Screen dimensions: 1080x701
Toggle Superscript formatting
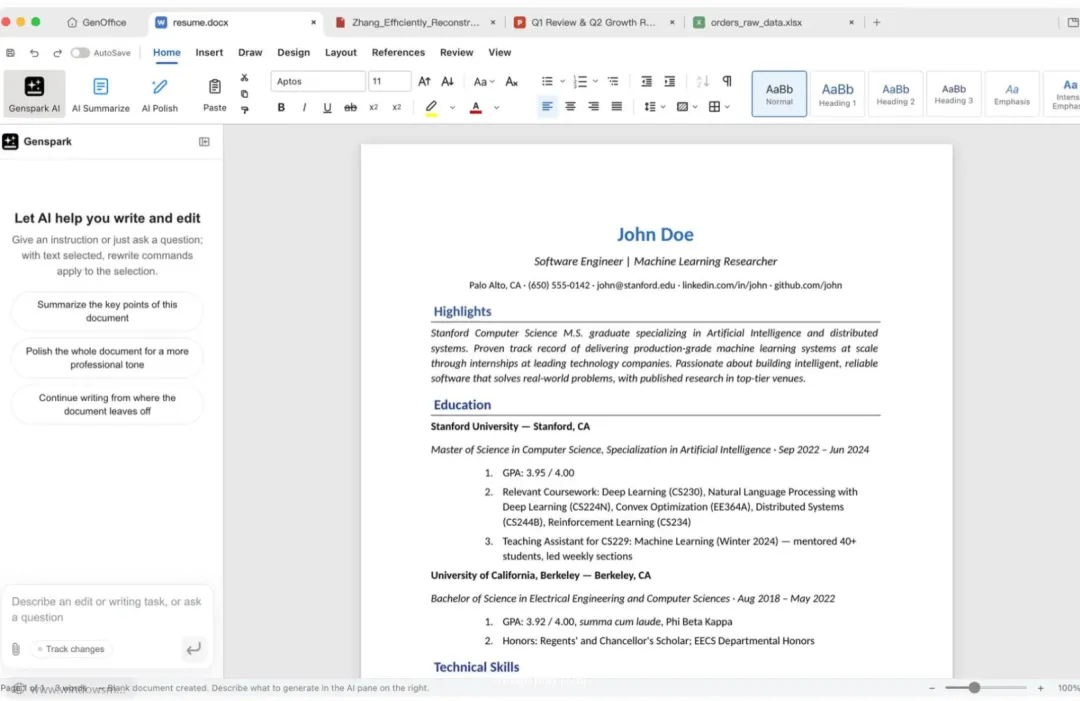point(397,107)
